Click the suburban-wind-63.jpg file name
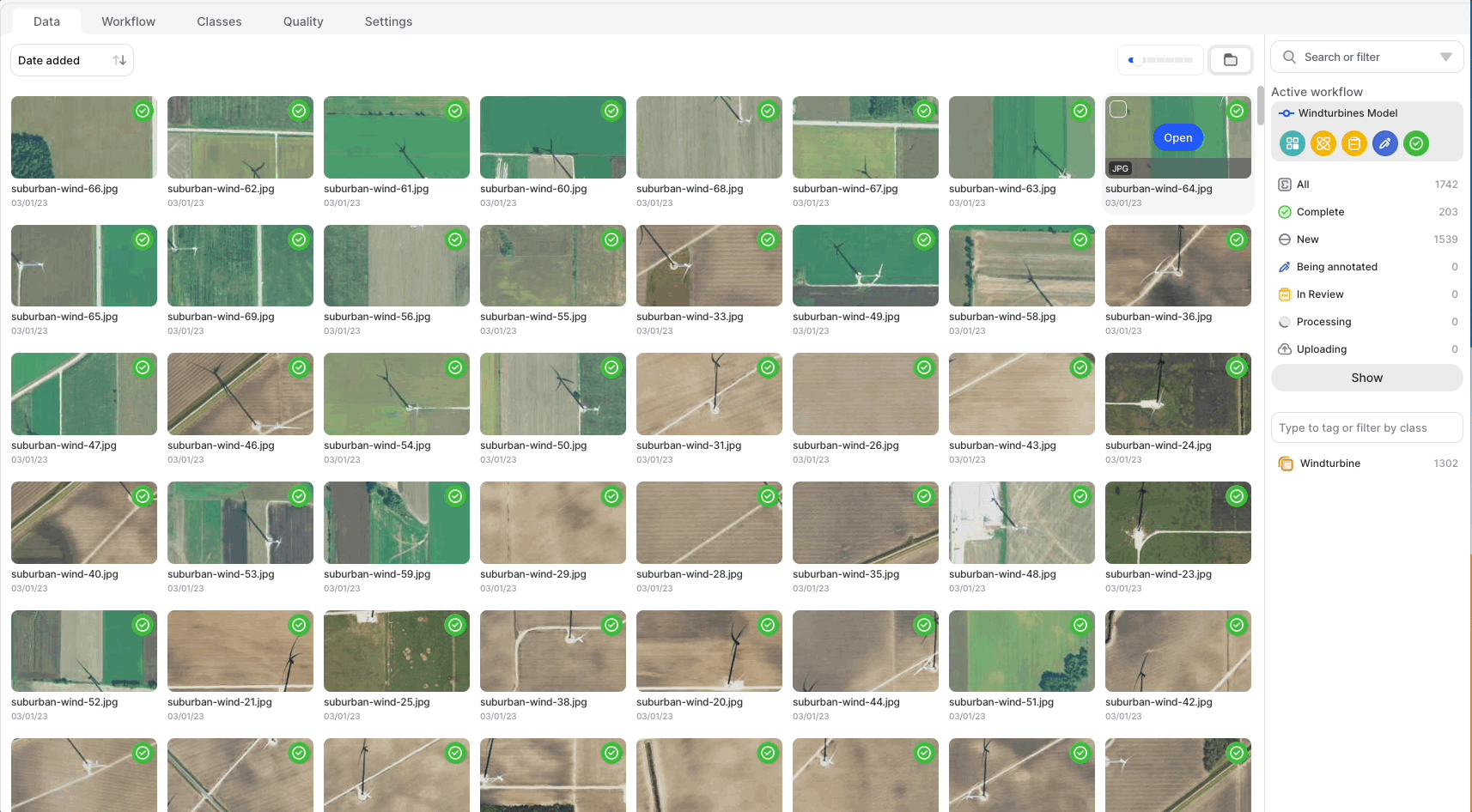This screenshot has width=1472, height=812. click(x=1002, y=189)
